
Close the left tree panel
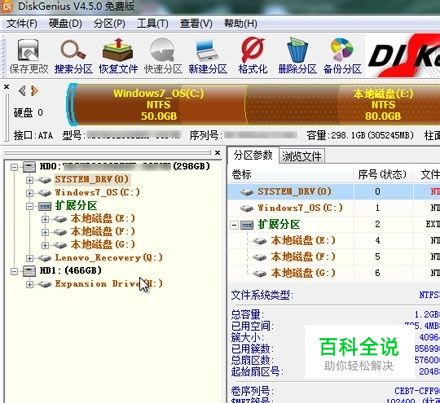218,153
